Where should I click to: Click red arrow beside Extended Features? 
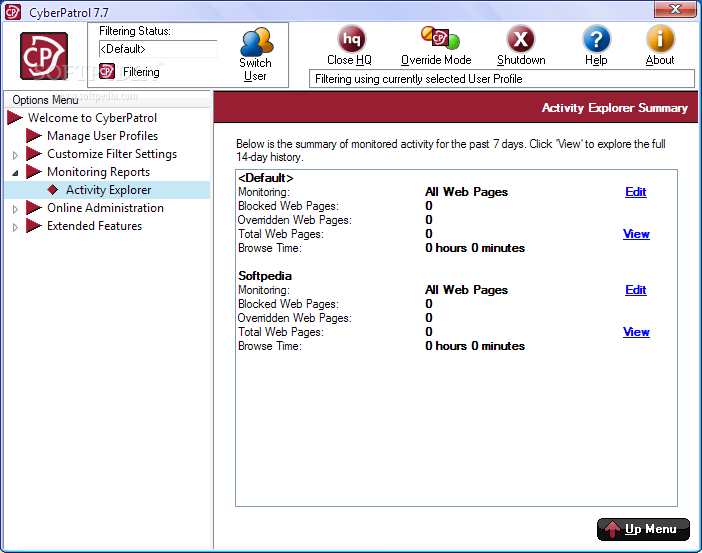[x=34, y=226]
